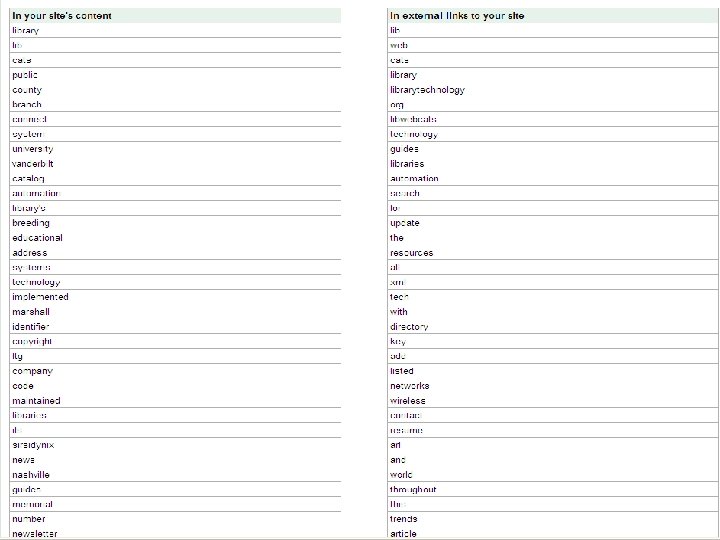
Task: Select 'guides' in the external links column
Action: click(x=404, y=149)
